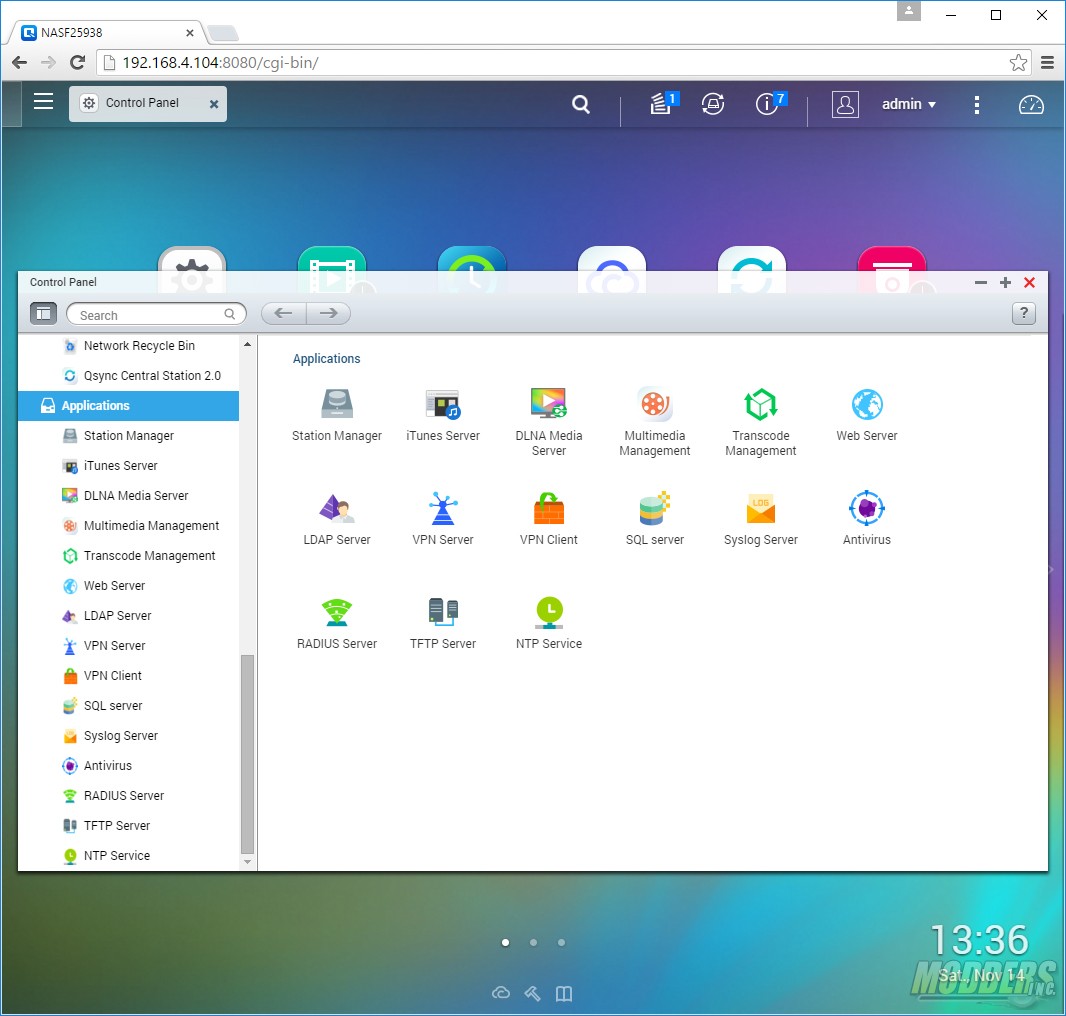1066x1016 pixels.
Task: Click the Control Panel Search field
Action: click(x=156, y=314)
